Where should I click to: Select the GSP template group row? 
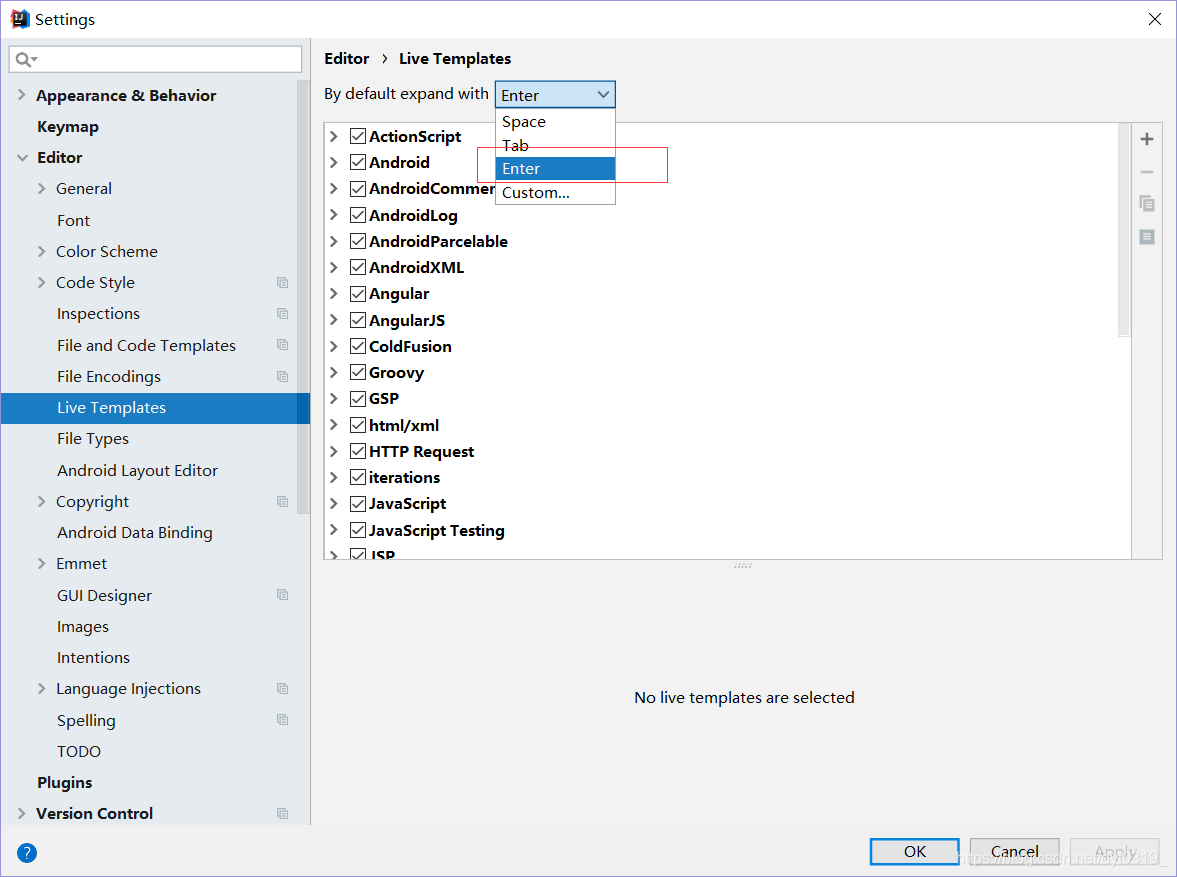(727, 399)
